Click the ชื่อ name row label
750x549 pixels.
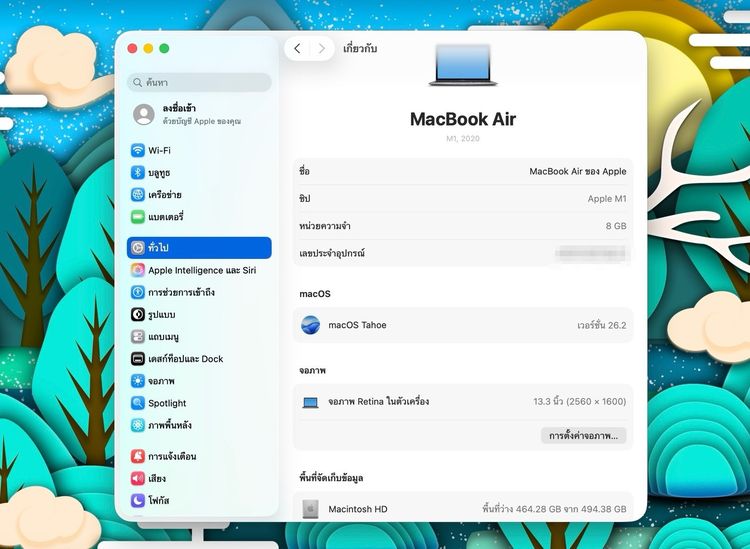[x=304, y=171]
